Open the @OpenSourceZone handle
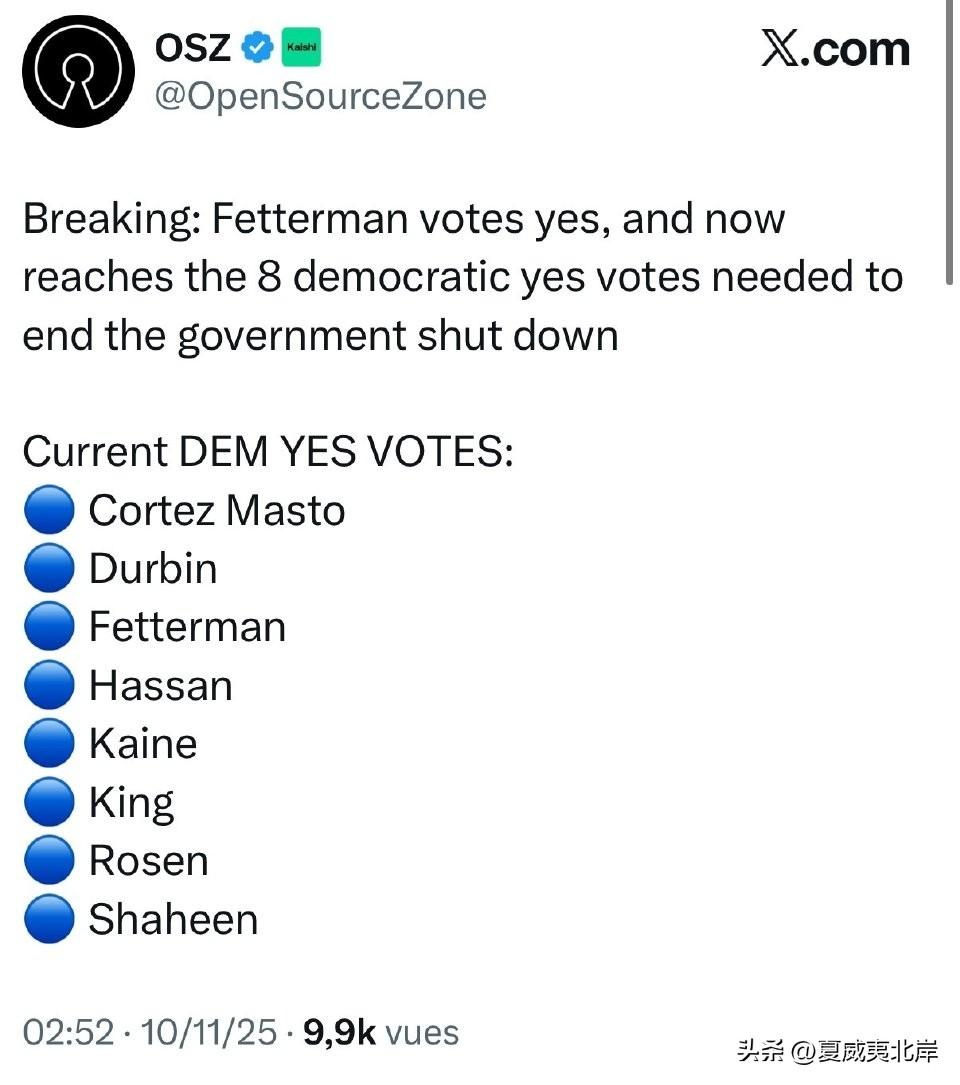 pyautogui.click(x=319, y=96)
